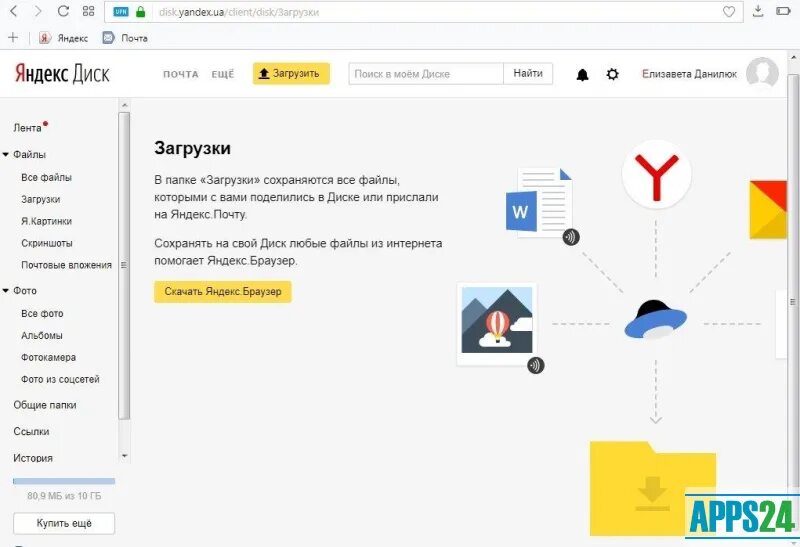Click sidebar scrollbar up arrow
This screenshot has height=547, width=800.
click(x=124, y=105)
